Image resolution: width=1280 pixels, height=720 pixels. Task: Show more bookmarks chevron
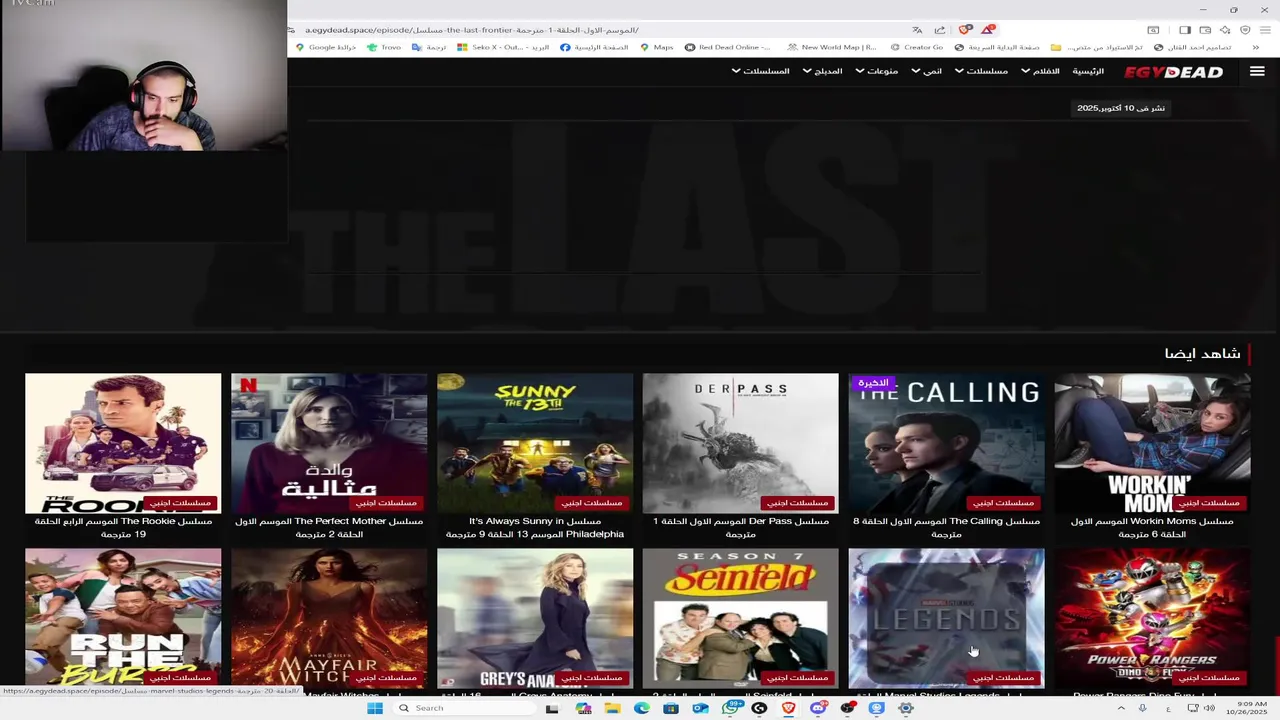pyautogui.click(x=1256, y=47)
